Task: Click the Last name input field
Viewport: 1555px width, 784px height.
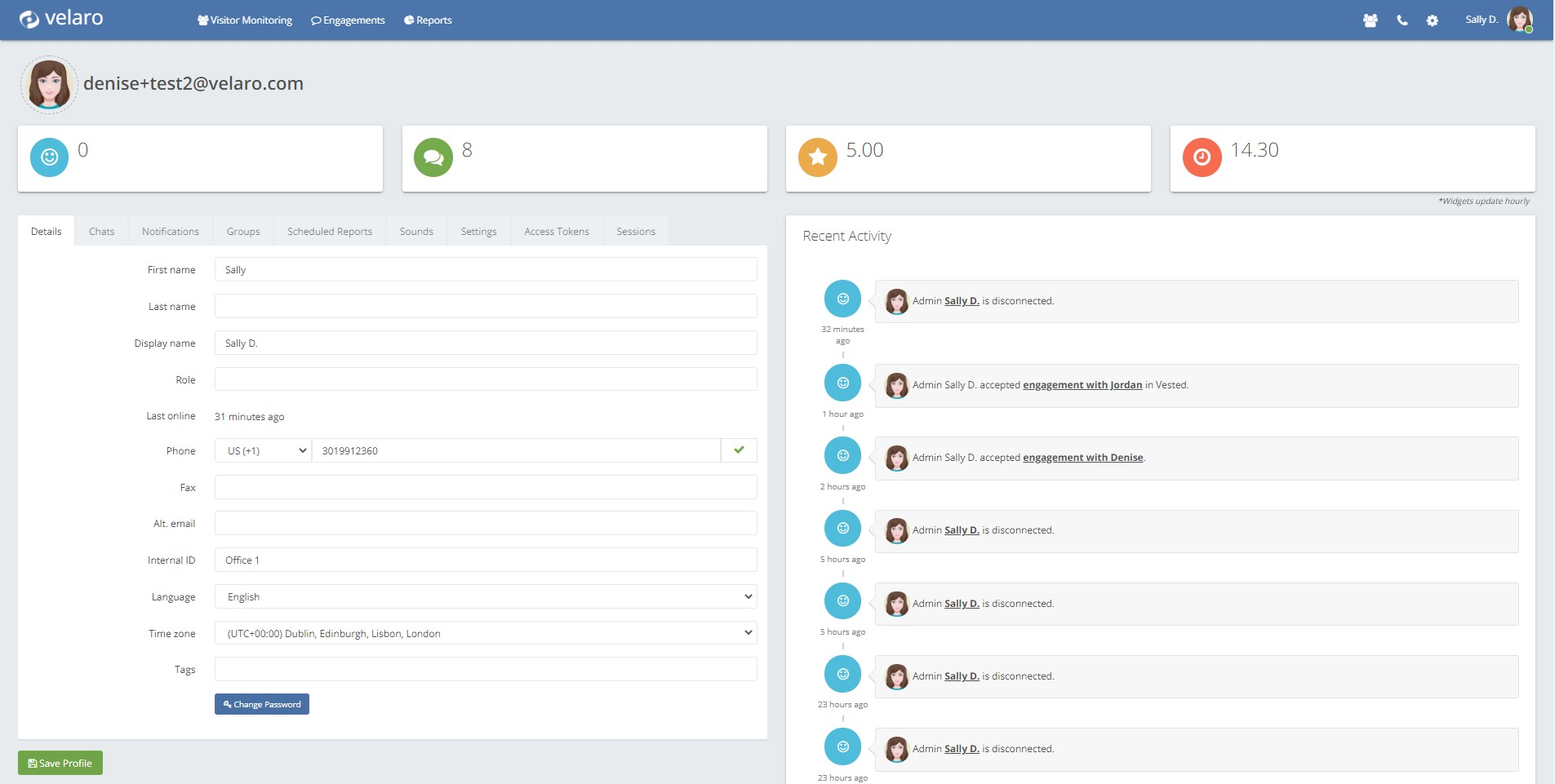Action: (x=485, y=307)
